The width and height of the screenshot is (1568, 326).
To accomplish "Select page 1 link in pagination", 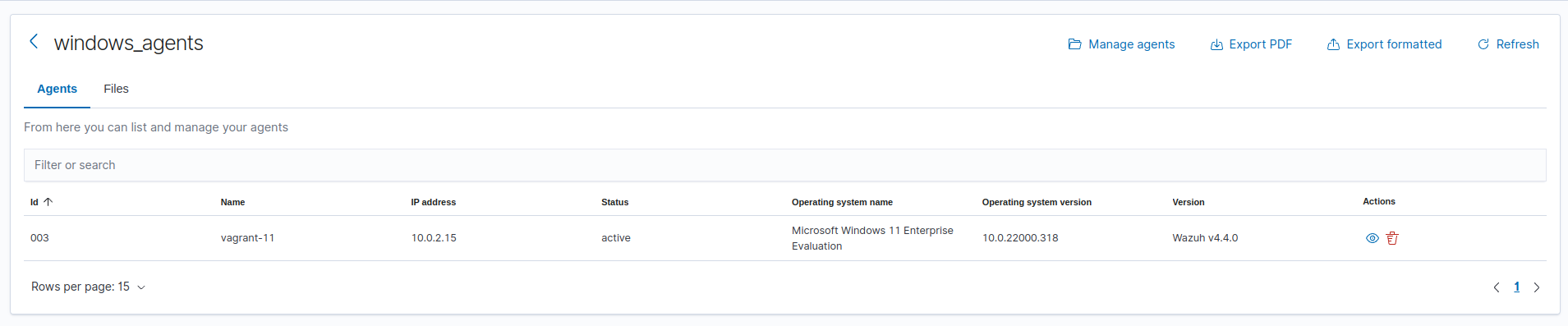I will (1516, 287).
